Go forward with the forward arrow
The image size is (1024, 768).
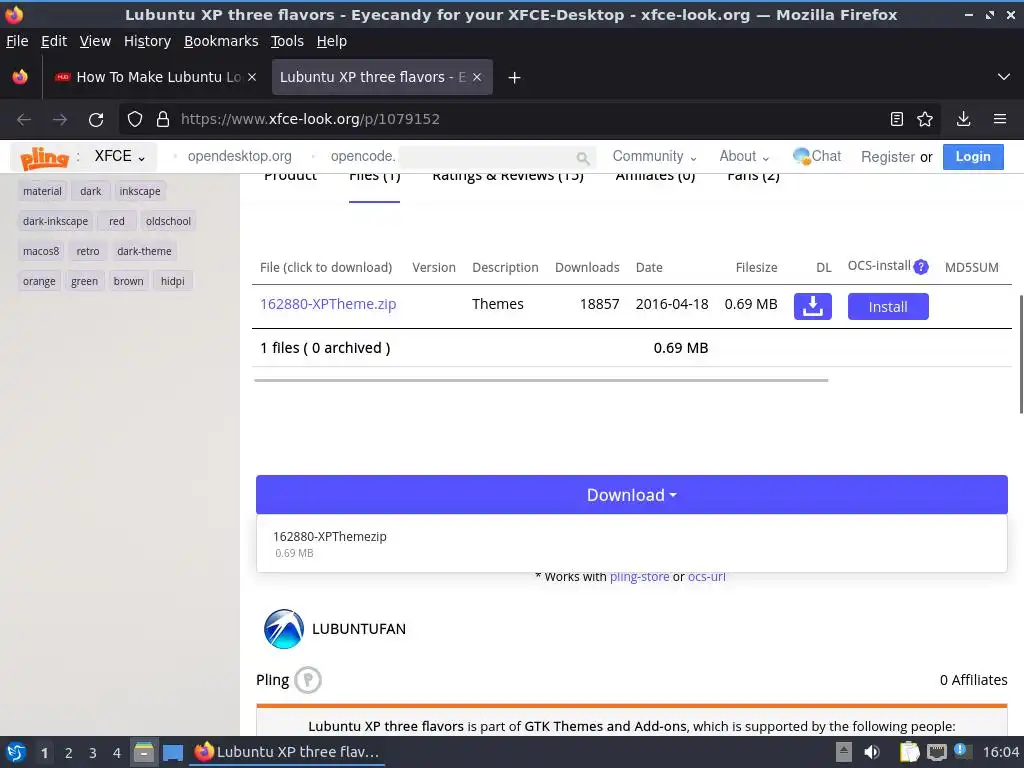pyautogui.click(x=60, y=120)
